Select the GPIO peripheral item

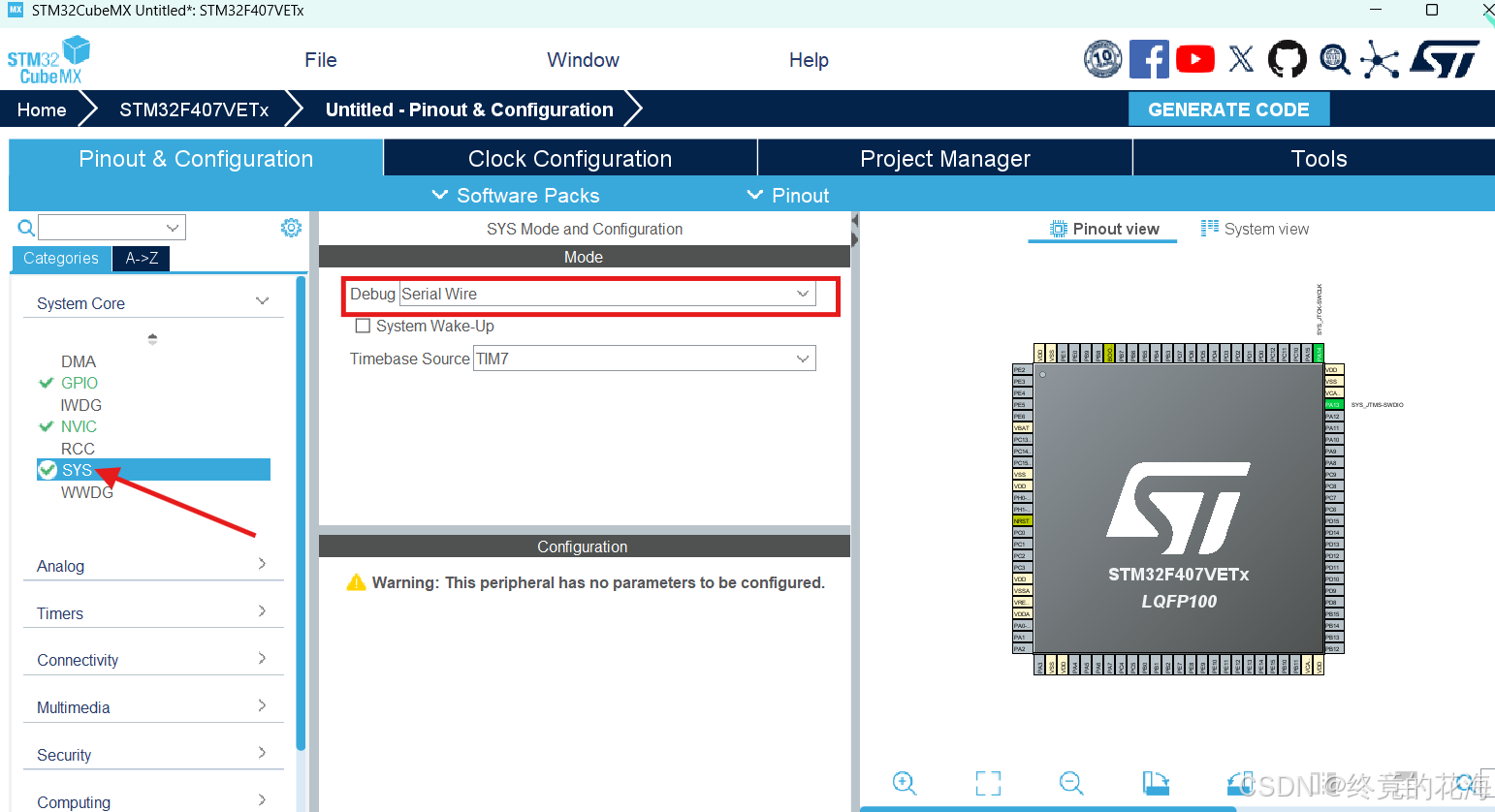(79, 383)
